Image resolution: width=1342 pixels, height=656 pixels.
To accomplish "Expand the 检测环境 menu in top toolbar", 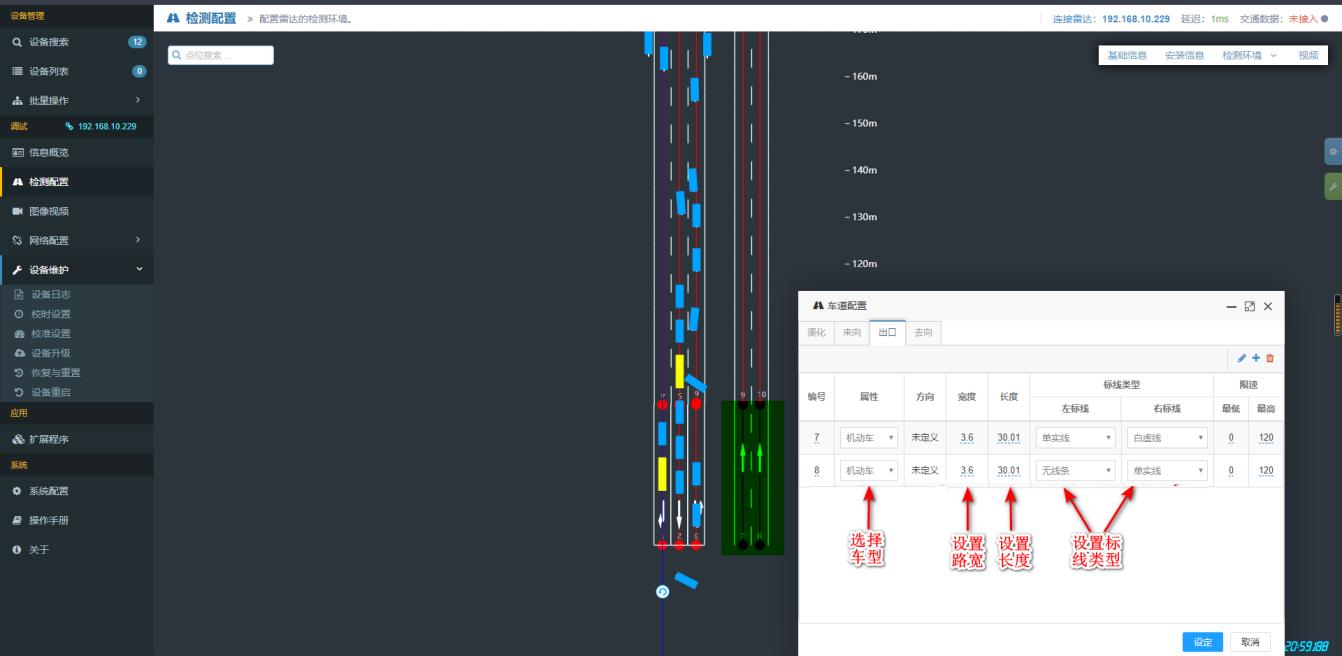I will [1248, 56].
